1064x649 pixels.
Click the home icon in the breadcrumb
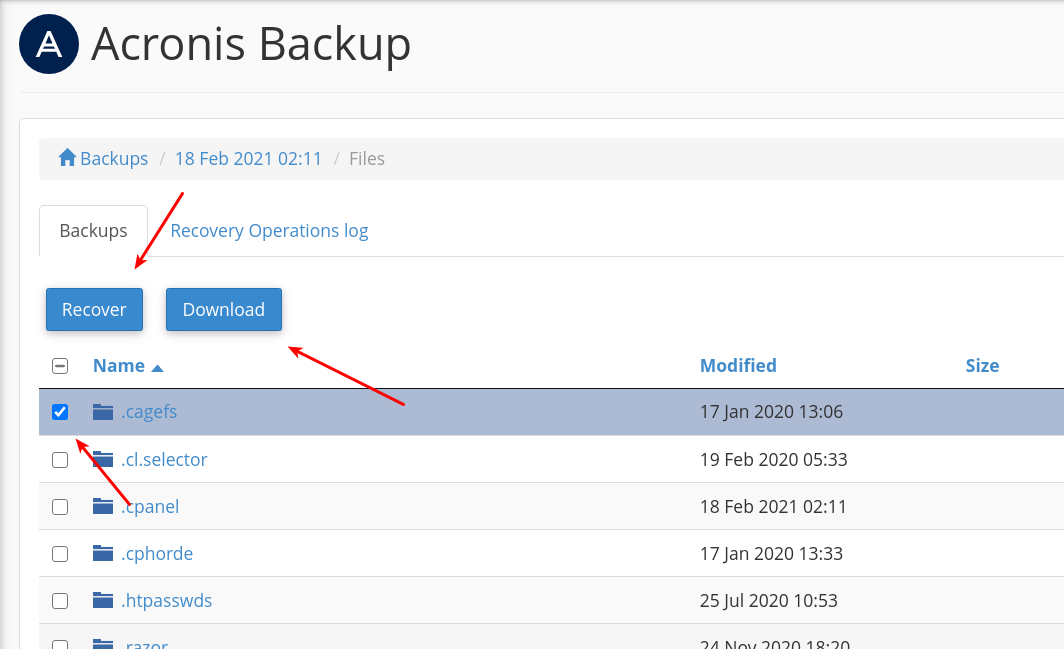tap(66, 157)
